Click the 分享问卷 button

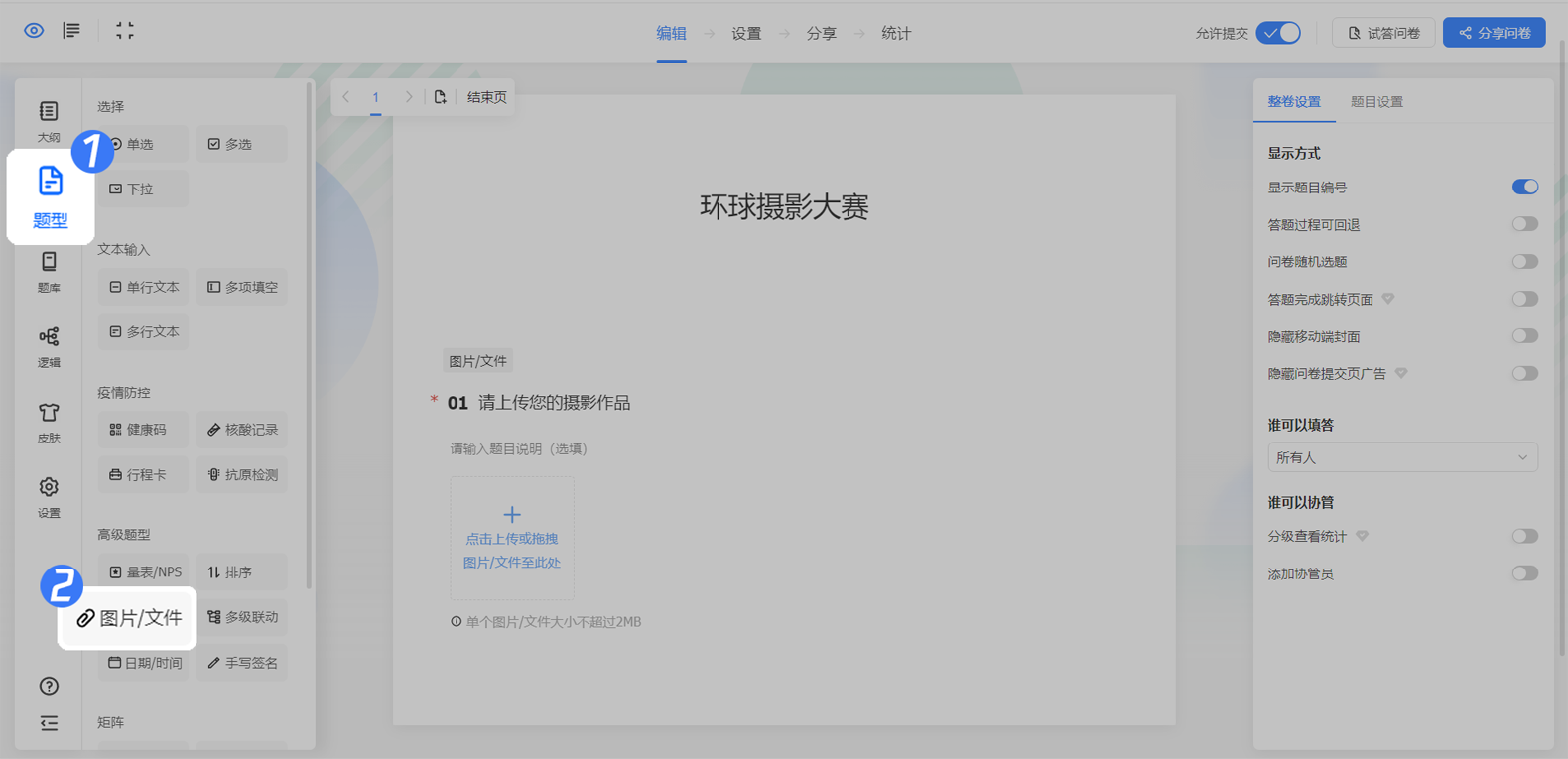coord(1494,33)
